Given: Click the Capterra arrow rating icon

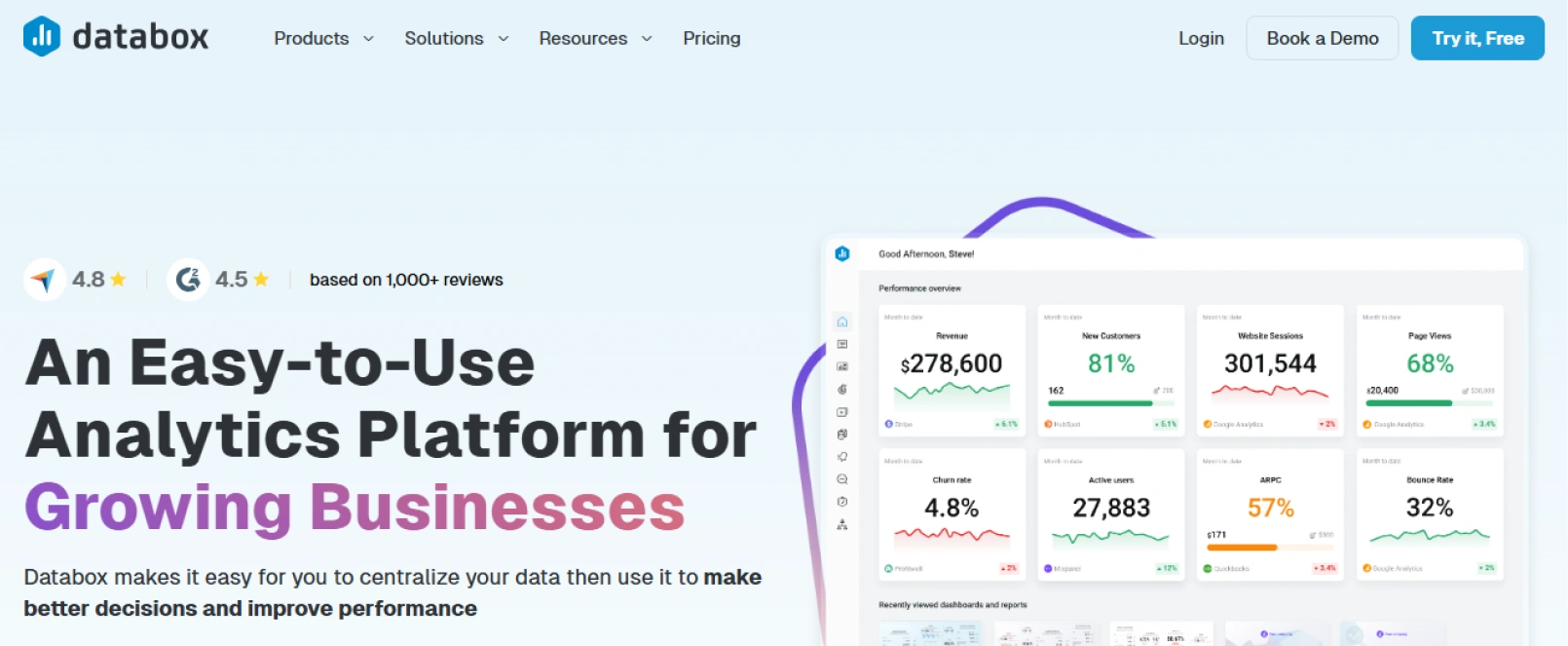Looking at the screenshot, I should click(x=44, y=280).
